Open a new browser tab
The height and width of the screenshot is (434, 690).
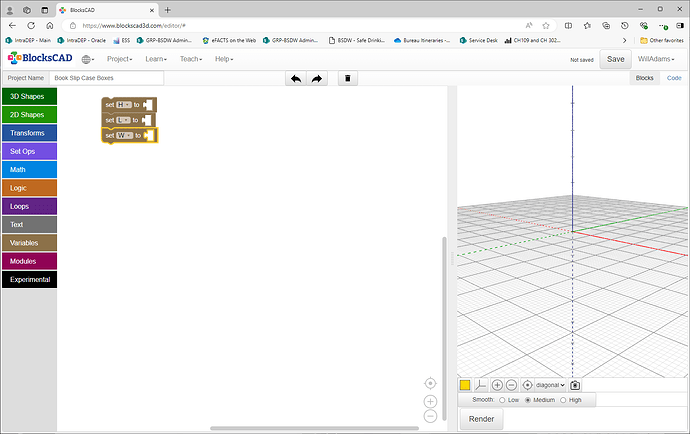click(168, 10)
